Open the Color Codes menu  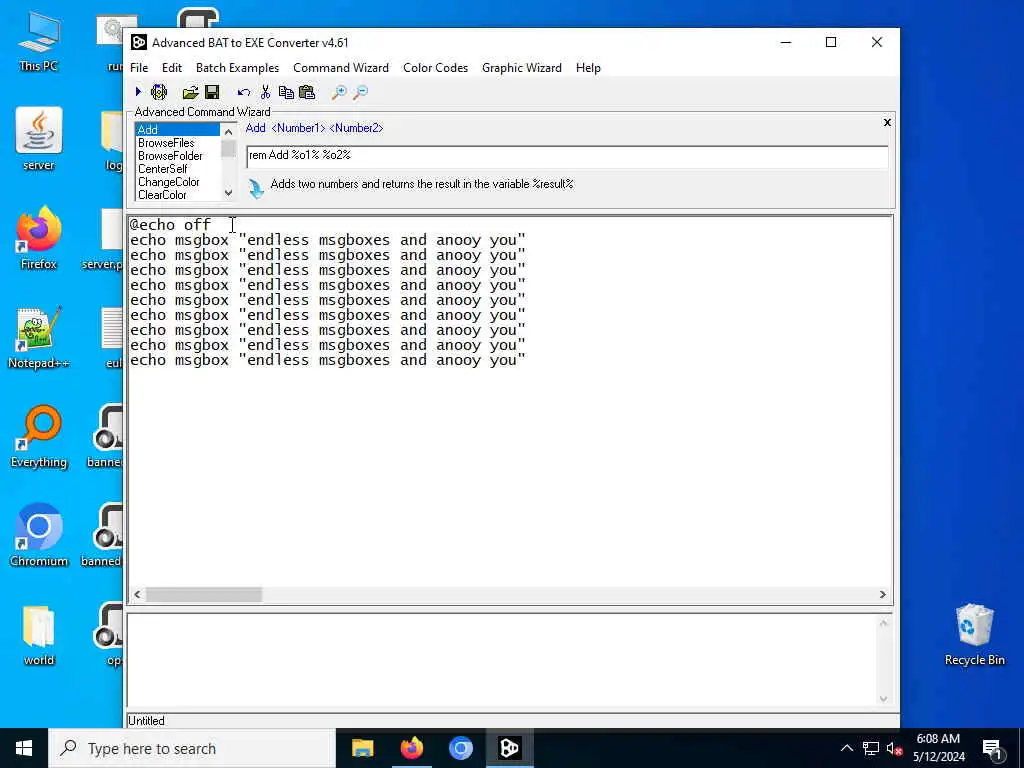[436, 68]
